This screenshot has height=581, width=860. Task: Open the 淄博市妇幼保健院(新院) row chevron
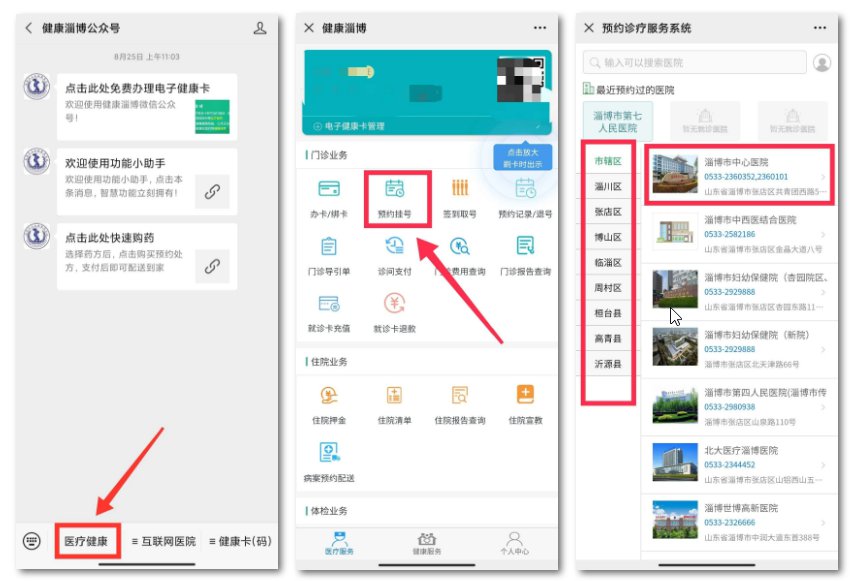tap(823, 349)
